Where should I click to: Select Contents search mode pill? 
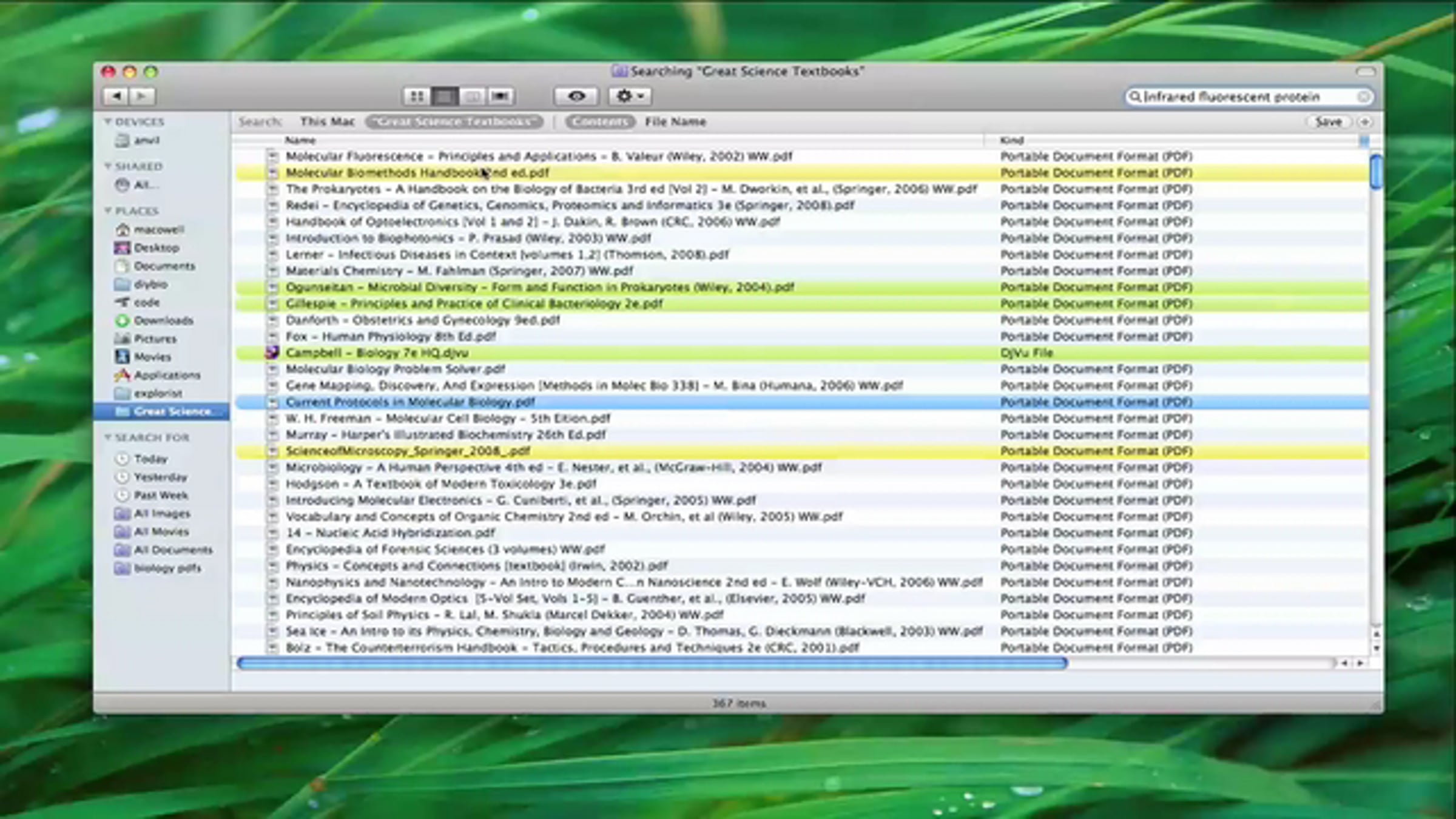click(599, 122)
